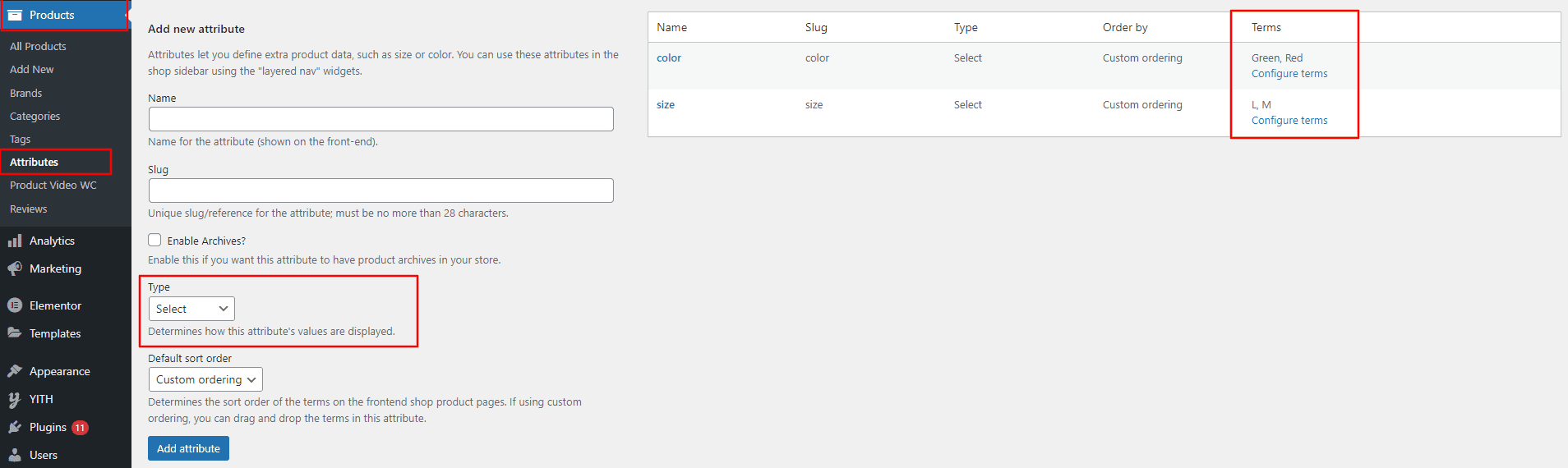The image size is (1568, 468).
Task: Click Custom ordering in color row
Action: click(x=1142, y=58)
